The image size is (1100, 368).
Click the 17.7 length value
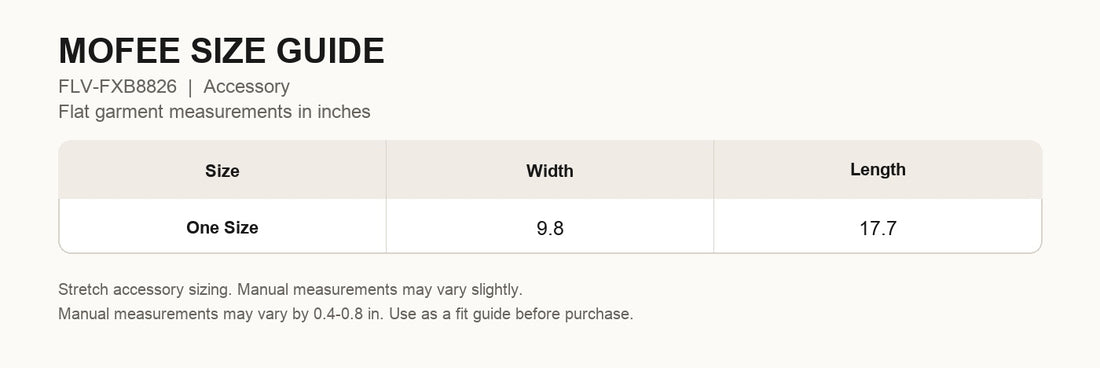coord(878,229)
